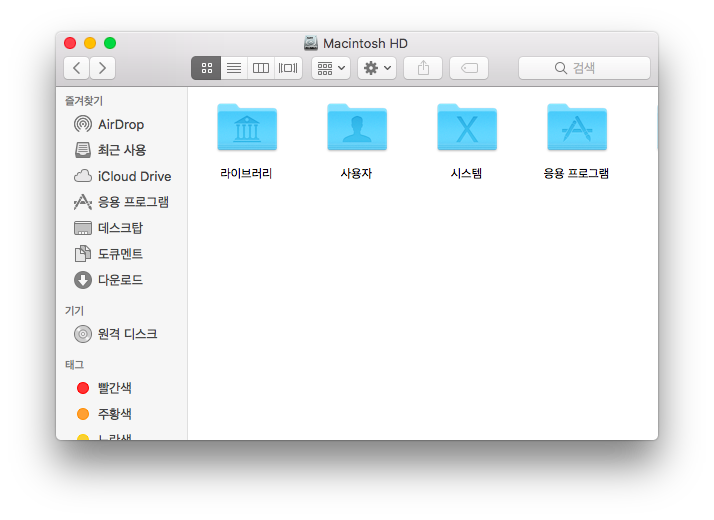Image resolution: width=714 pixels, height=520 pixels.
Task: Click the Edit Tags toolbar button
Action: (469, 68)
